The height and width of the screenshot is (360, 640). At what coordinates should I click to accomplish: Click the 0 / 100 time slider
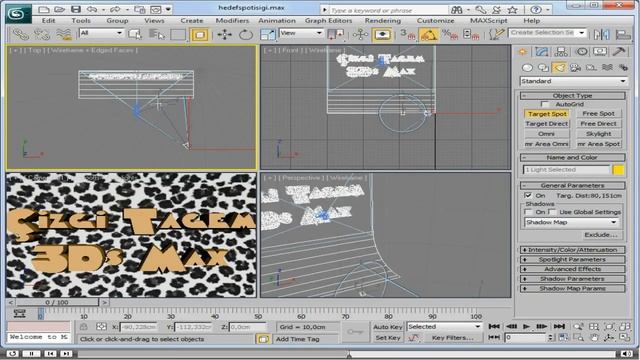coord(57,302)
